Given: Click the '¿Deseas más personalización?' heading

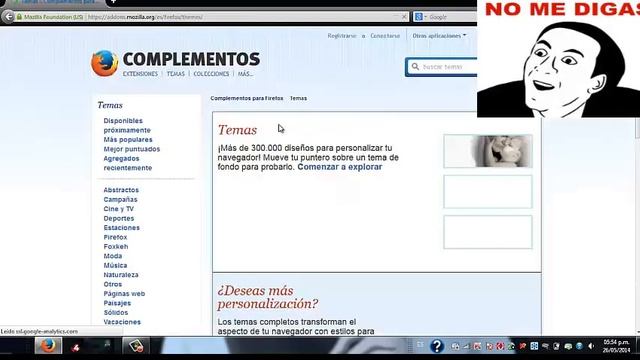Looking at the screenshot, I should pos(267,297).
